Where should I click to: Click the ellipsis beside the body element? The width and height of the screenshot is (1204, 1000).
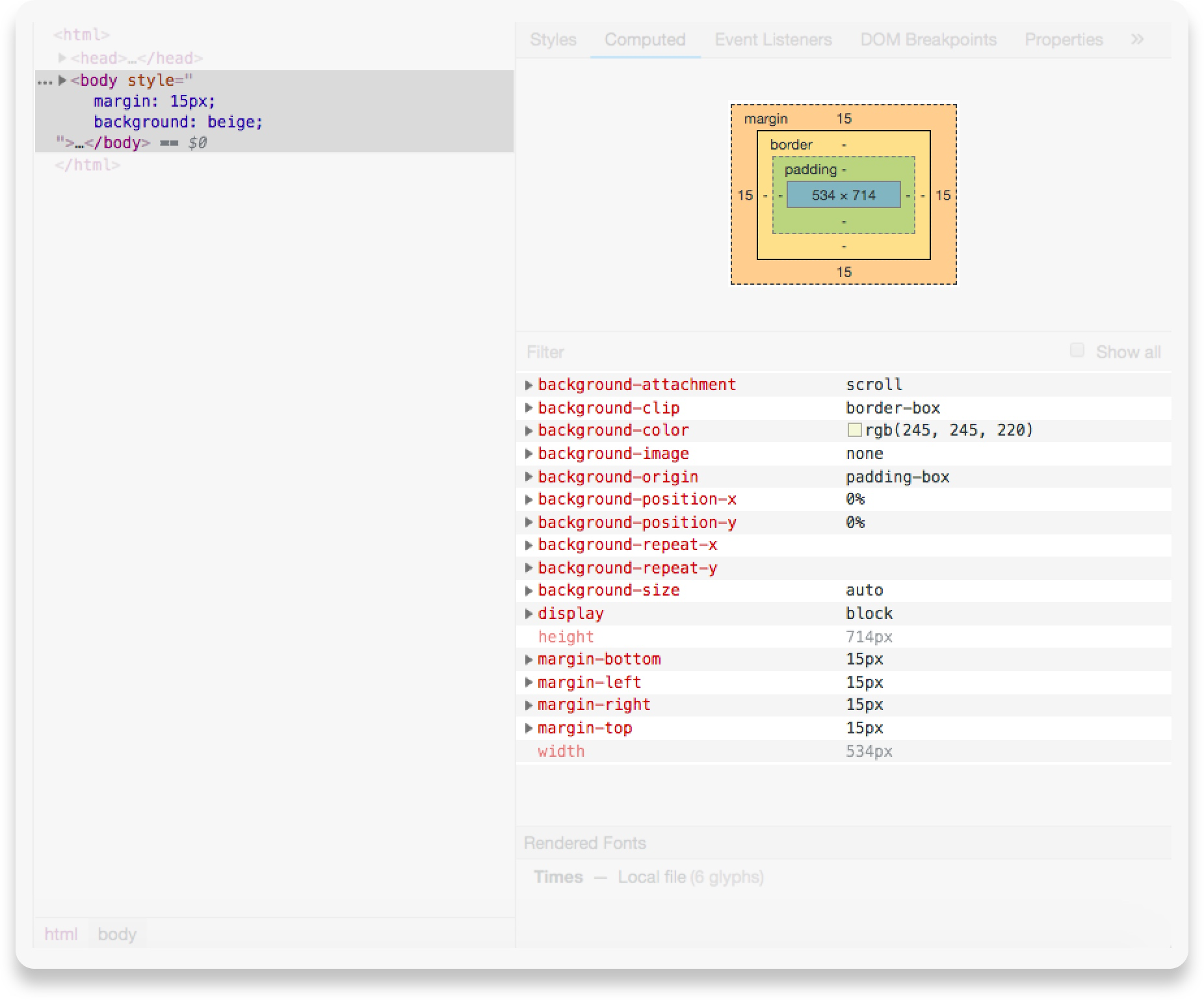point(45,82)
